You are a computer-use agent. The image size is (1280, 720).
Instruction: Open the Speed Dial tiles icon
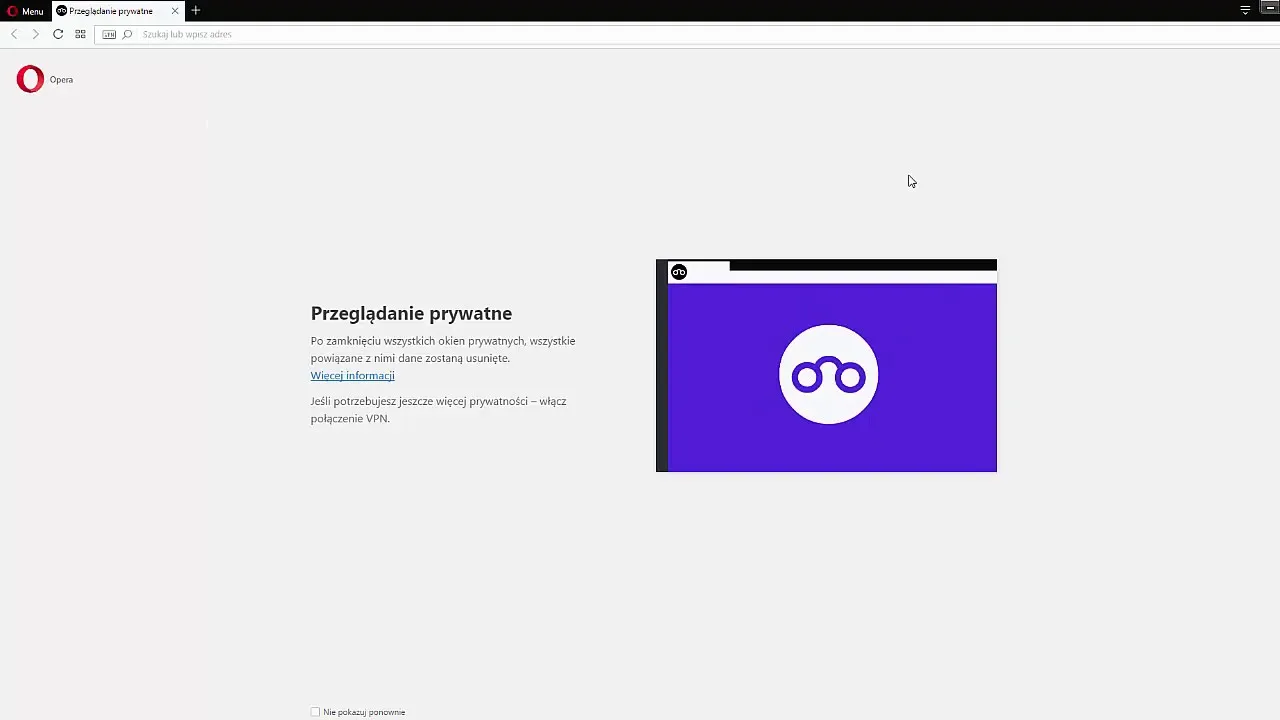pyautogui.click(x=80, y=34)
